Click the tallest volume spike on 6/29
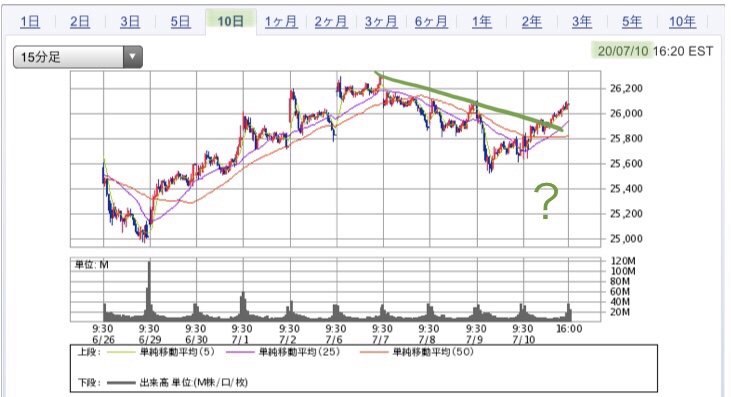 click(x=149, y=289)
